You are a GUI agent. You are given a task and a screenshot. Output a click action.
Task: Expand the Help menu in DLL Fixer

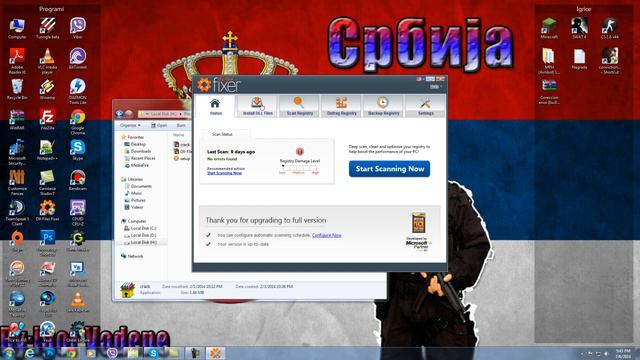(435, 87)
